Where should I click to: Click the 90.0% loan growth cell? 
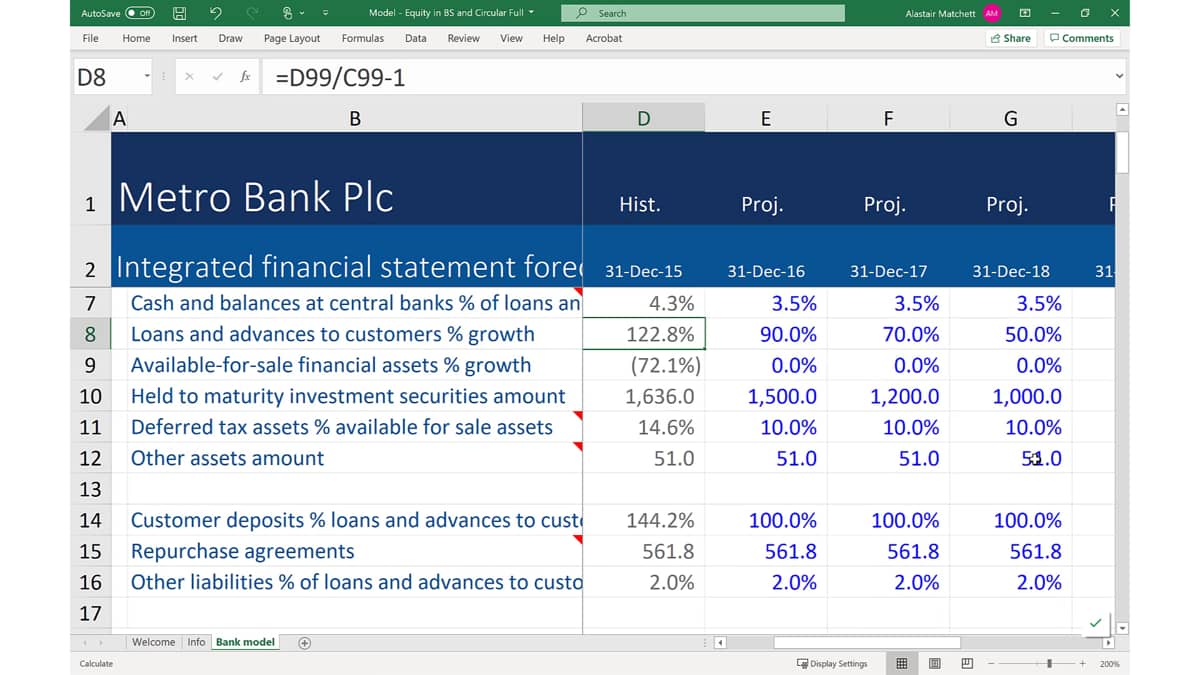[x=766, y=334]
